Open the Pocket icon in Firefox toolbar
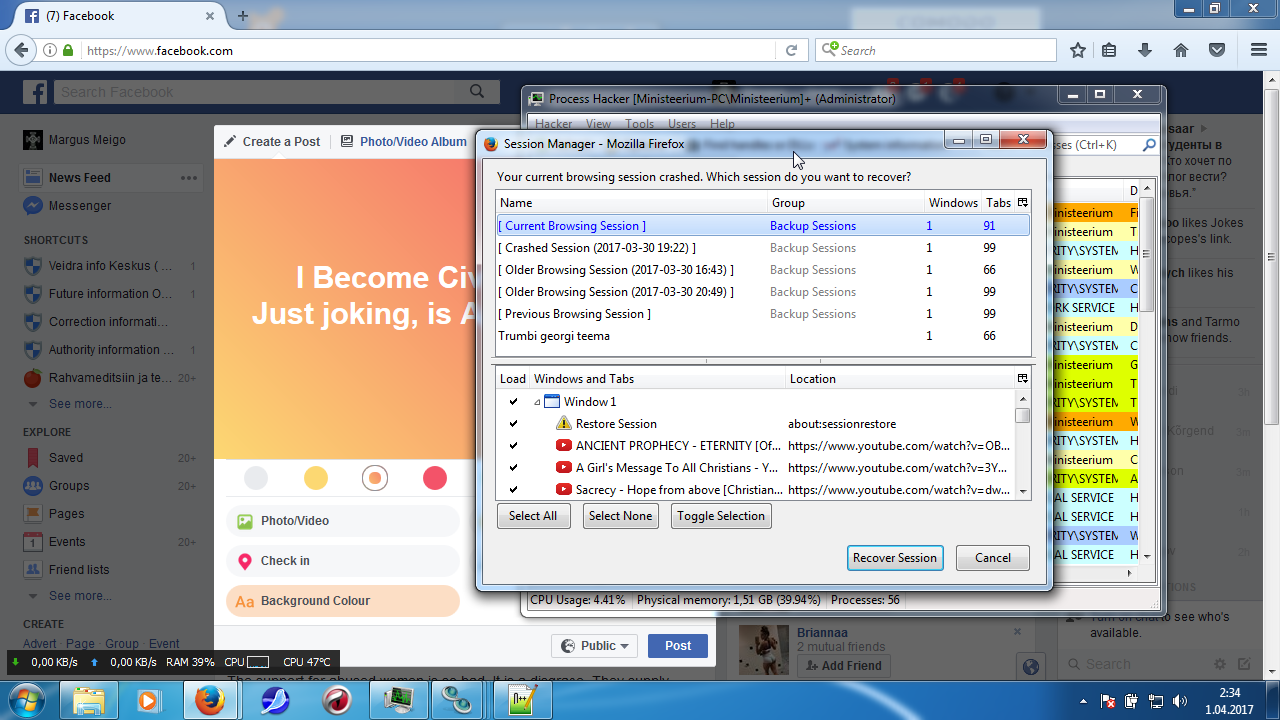 pos(1217,50)
